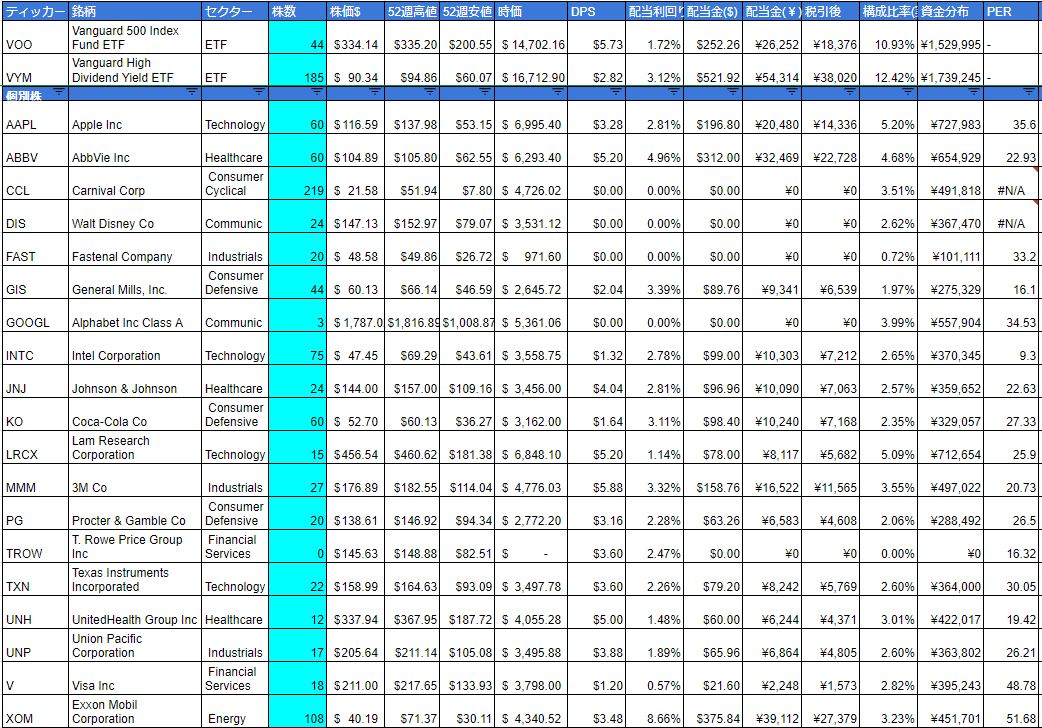This screenshot has width=1042, height=728.
Task: Click GIS Consumer Defensive sector cell
Action: pyautogui.click(x=235, y=282)
